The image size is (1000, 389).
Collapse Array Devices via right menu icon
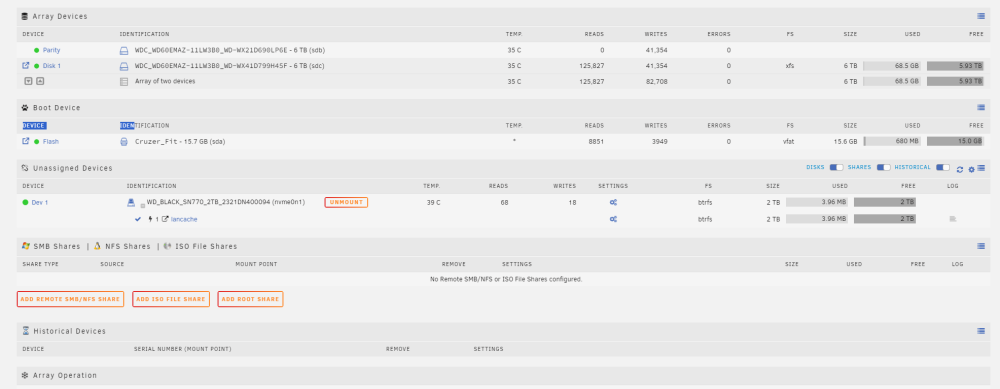(981, 16)
